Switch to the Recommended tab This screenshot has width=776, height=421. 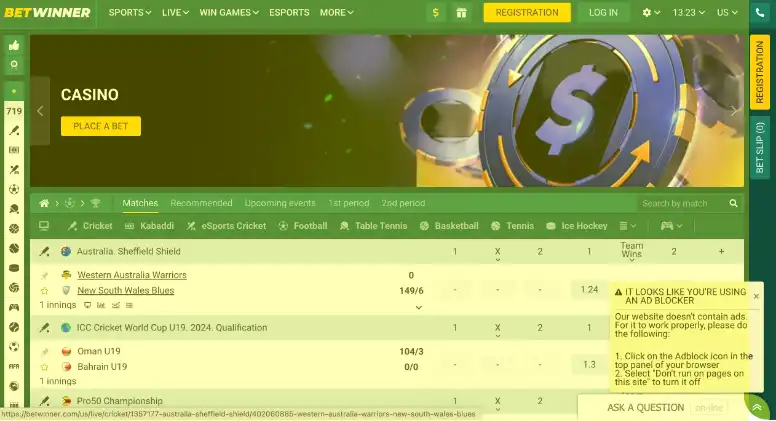pyautogui.click(x=201, y=203)
